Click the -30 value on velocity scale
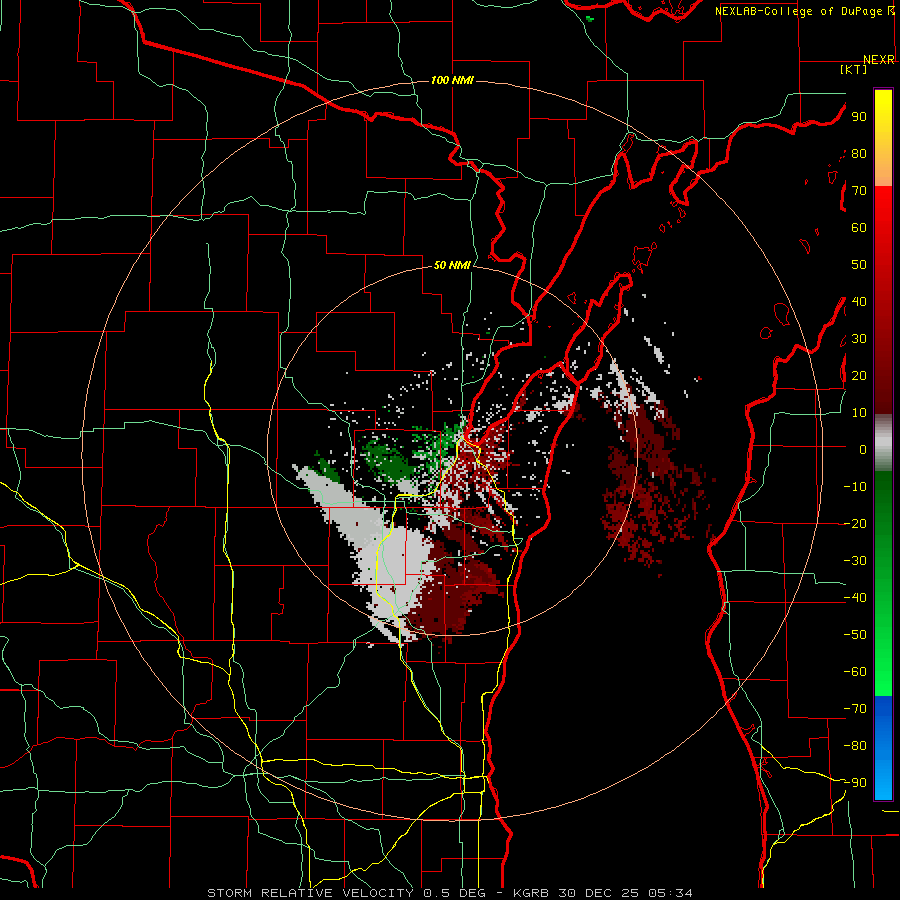The image size is (900, 900). tap(855, 561)
